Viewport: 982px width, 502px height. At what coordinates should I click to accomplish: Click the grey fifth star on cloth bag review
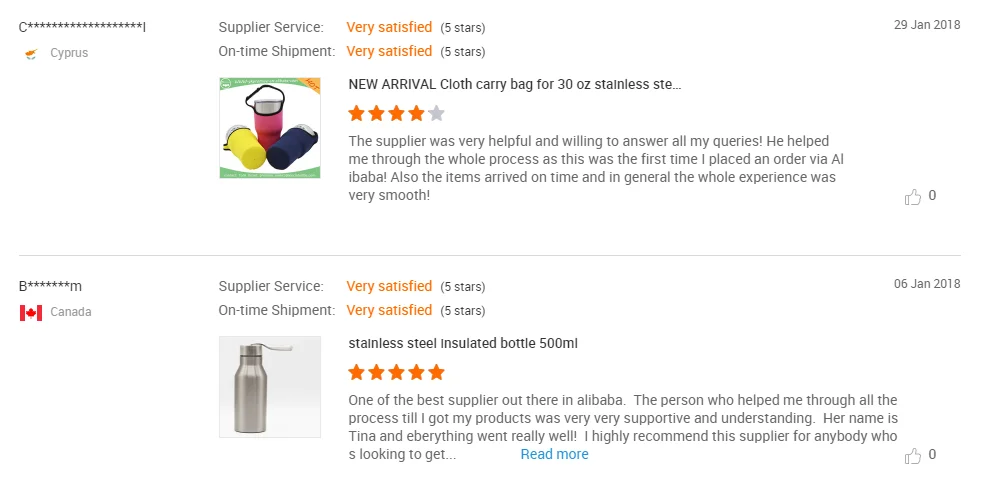[437, 113]
